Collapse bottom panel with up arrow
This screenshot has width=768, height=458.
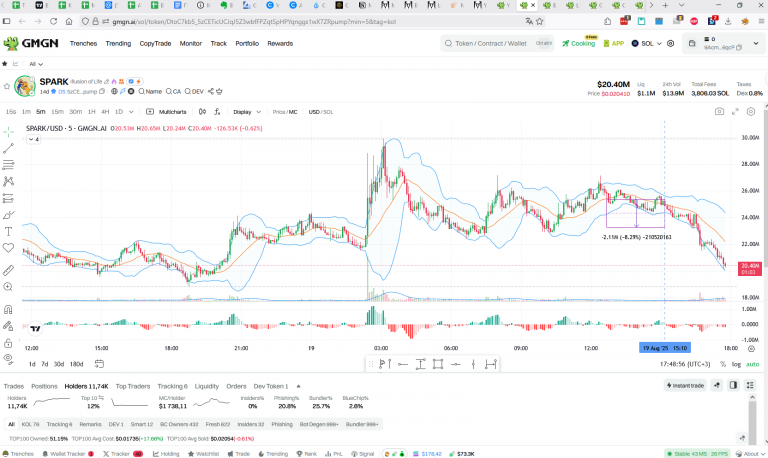coord(298,386)
